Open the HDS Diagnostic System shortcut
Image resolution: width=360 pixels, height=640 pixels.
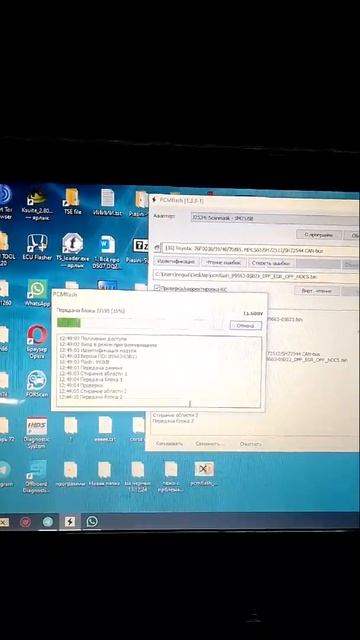click(x=37, y=433)
